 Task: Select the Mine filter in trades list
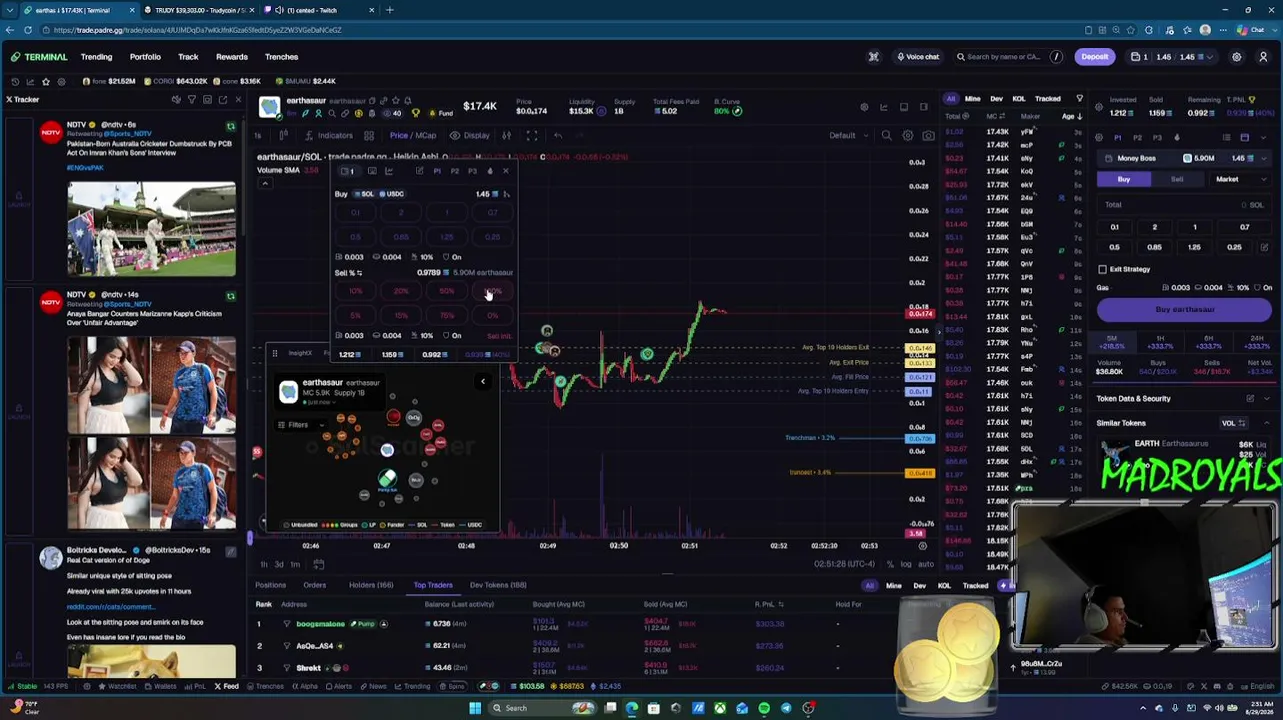972,99
